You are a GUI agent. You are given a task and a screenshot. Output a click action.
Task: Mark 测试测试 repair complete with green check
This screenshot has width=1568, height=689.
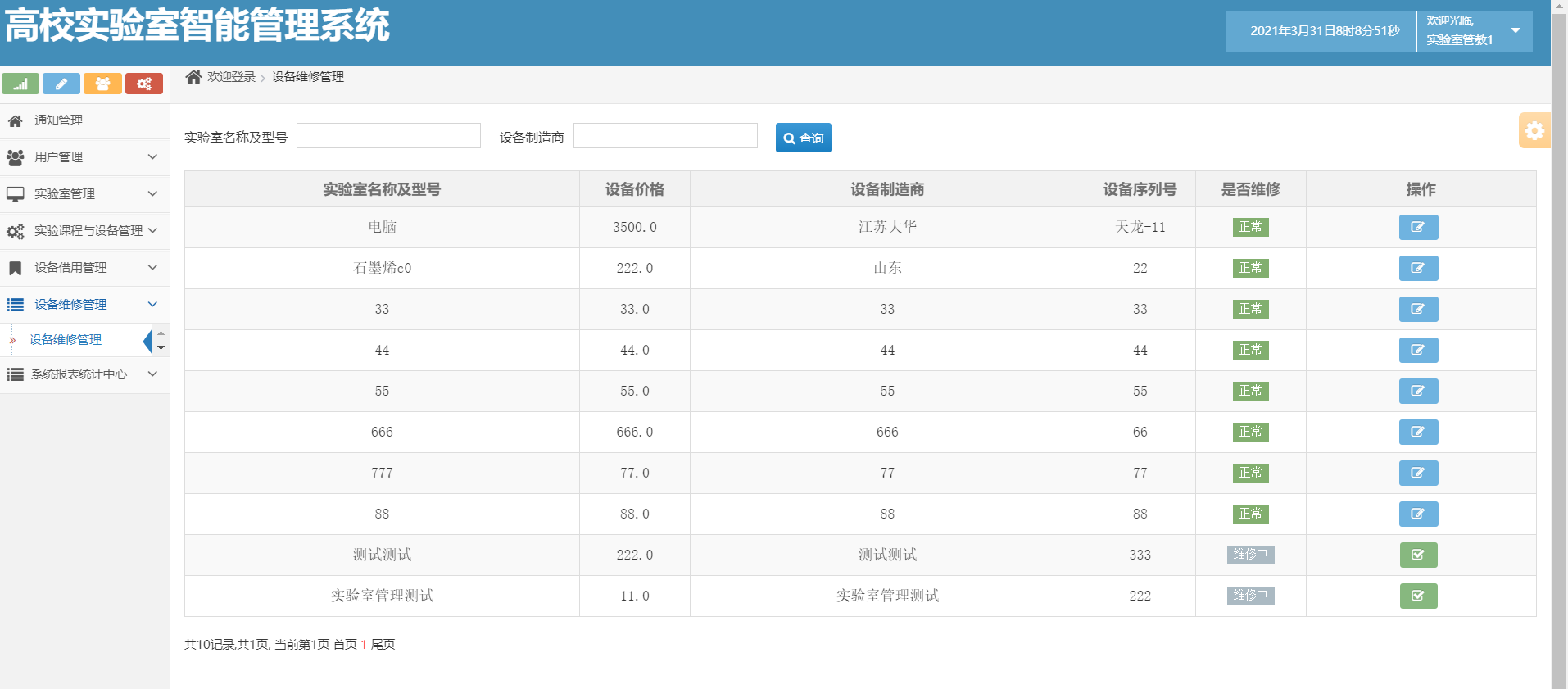[1418, 555]
